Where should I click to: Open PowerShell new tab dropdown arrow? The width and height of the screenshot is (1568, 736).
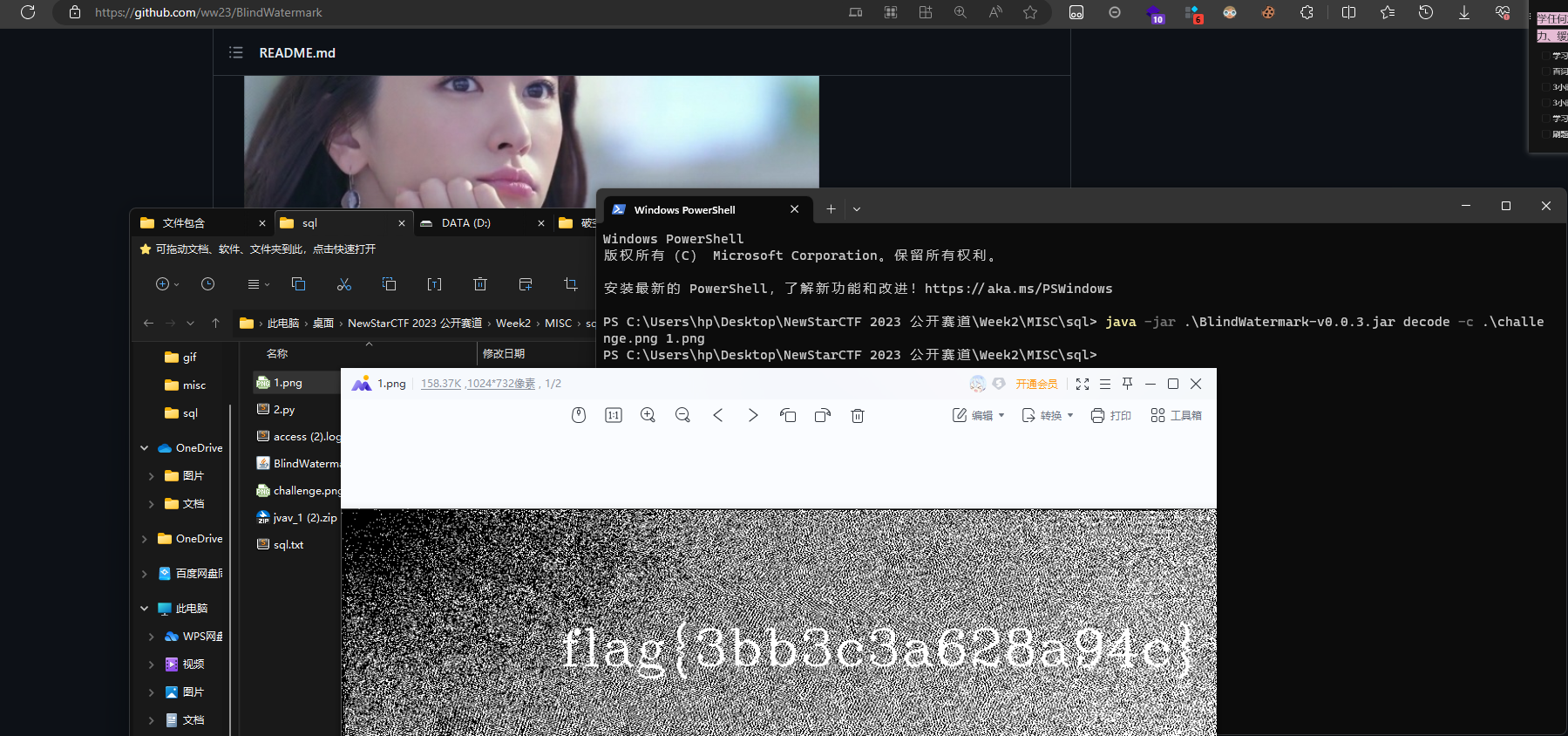[857, 209]
